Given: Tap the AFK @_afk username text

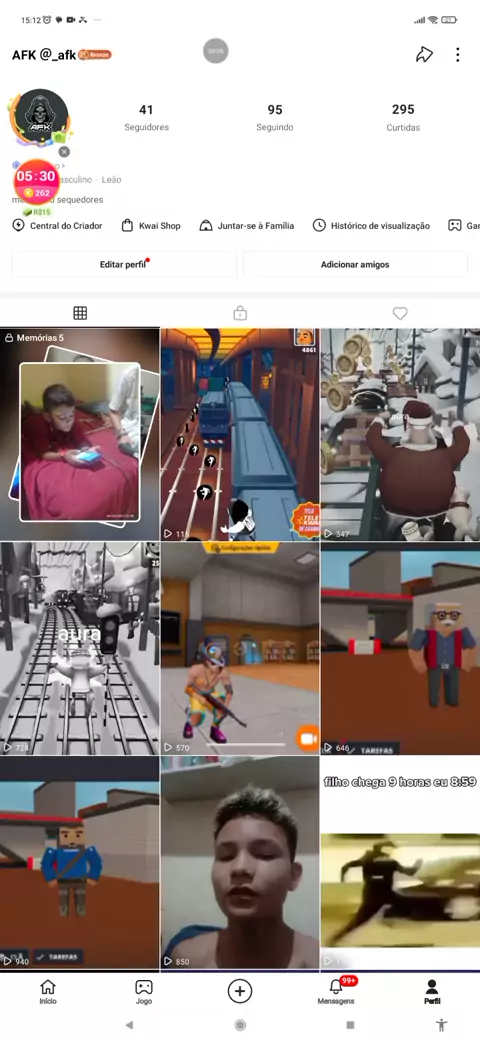Looking at the screenshot, I should [44, 55].
